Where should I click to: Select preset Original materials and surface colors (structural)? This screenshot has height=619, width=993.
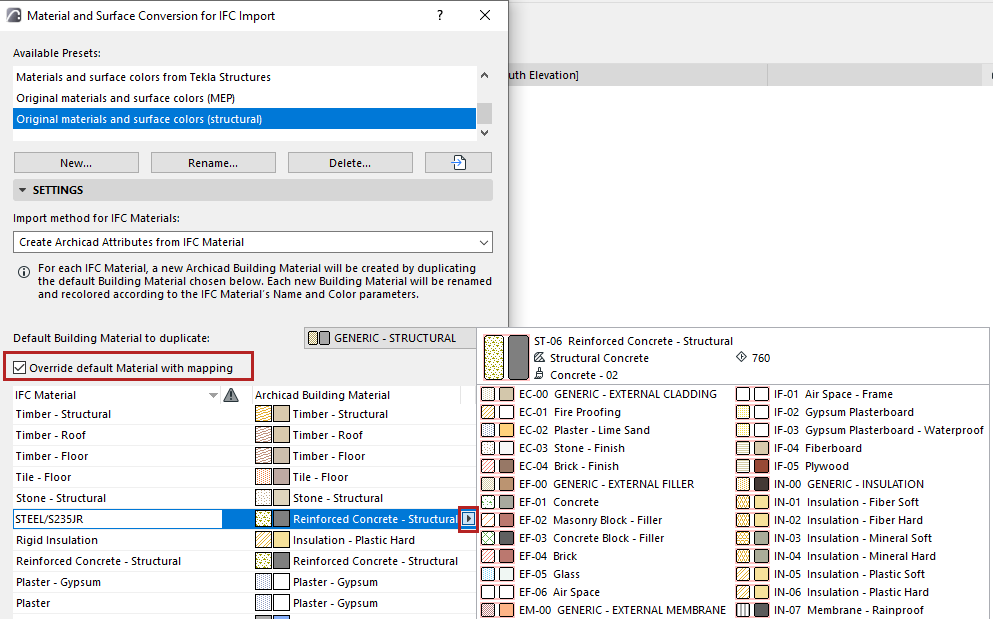(x=244, y=119)
